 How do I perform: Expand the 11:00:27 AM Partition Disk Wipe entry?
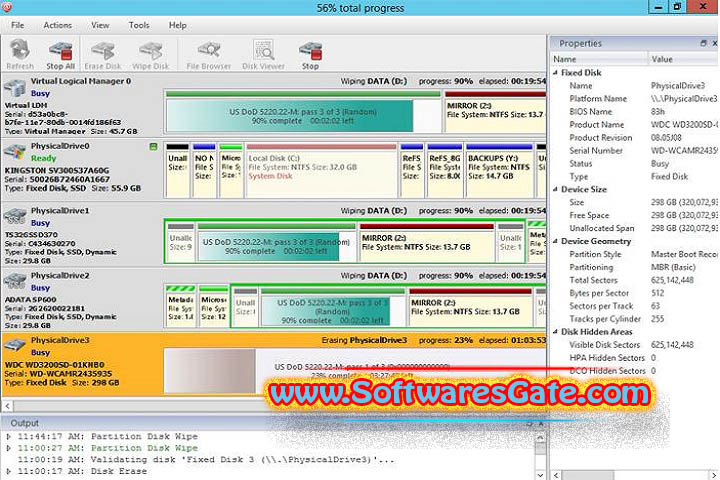[x=8, y=448]
